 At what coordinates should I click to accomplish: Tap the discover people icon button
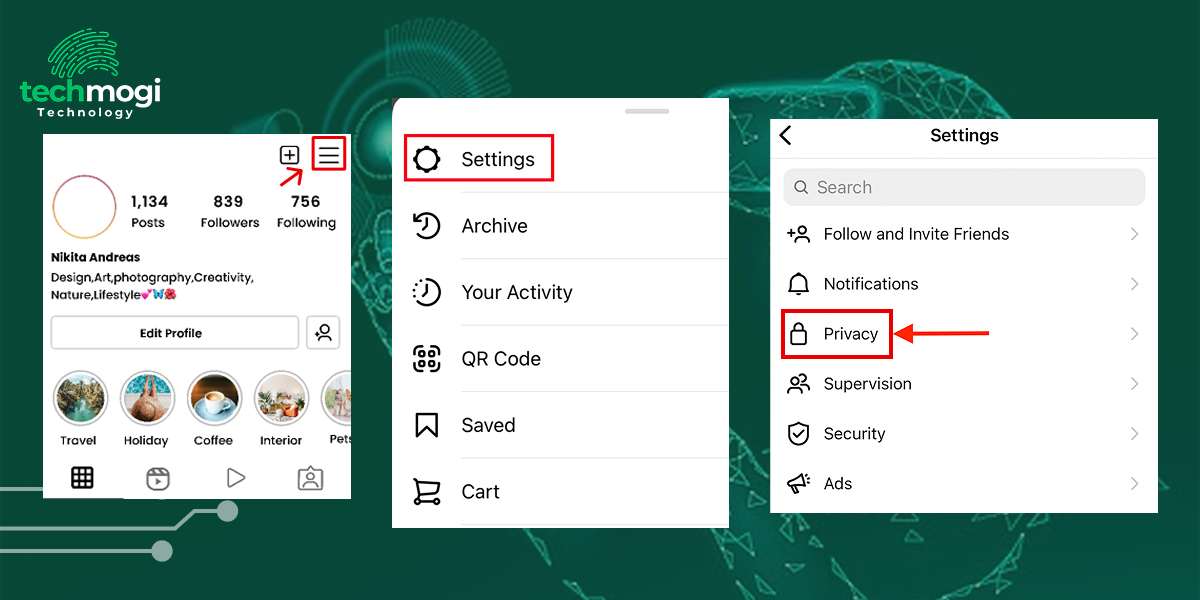coord(323,333)
